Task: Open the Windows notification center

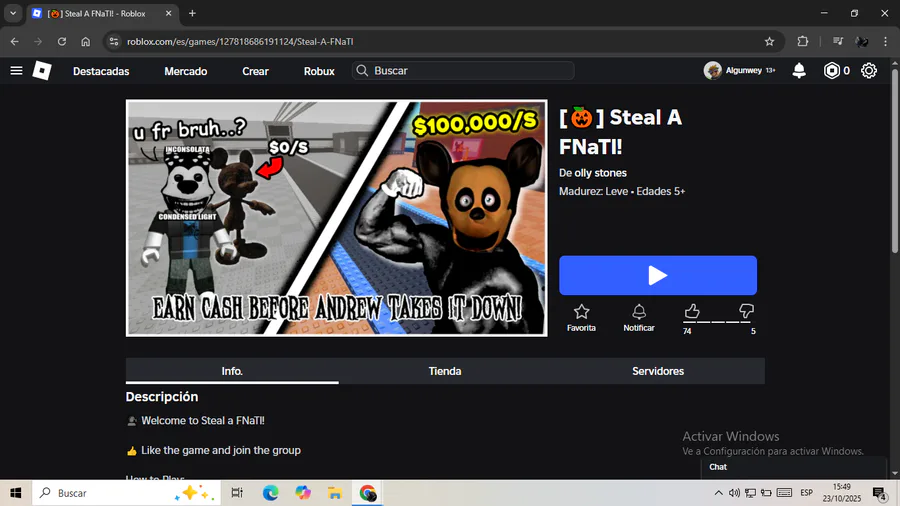Action: pos(879,493)
